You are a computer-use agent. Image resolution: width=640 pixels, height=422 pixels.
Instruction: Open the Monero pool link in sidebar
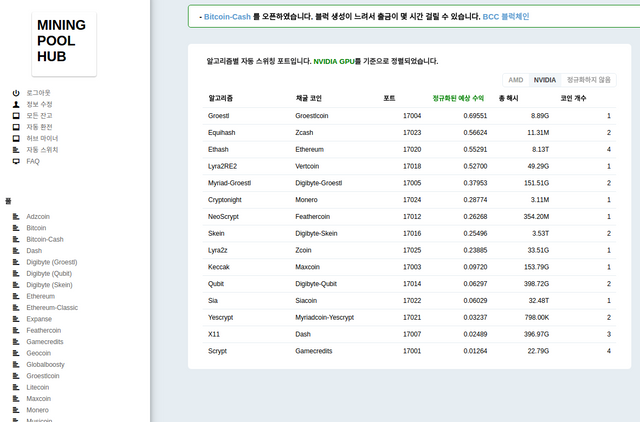38,410
